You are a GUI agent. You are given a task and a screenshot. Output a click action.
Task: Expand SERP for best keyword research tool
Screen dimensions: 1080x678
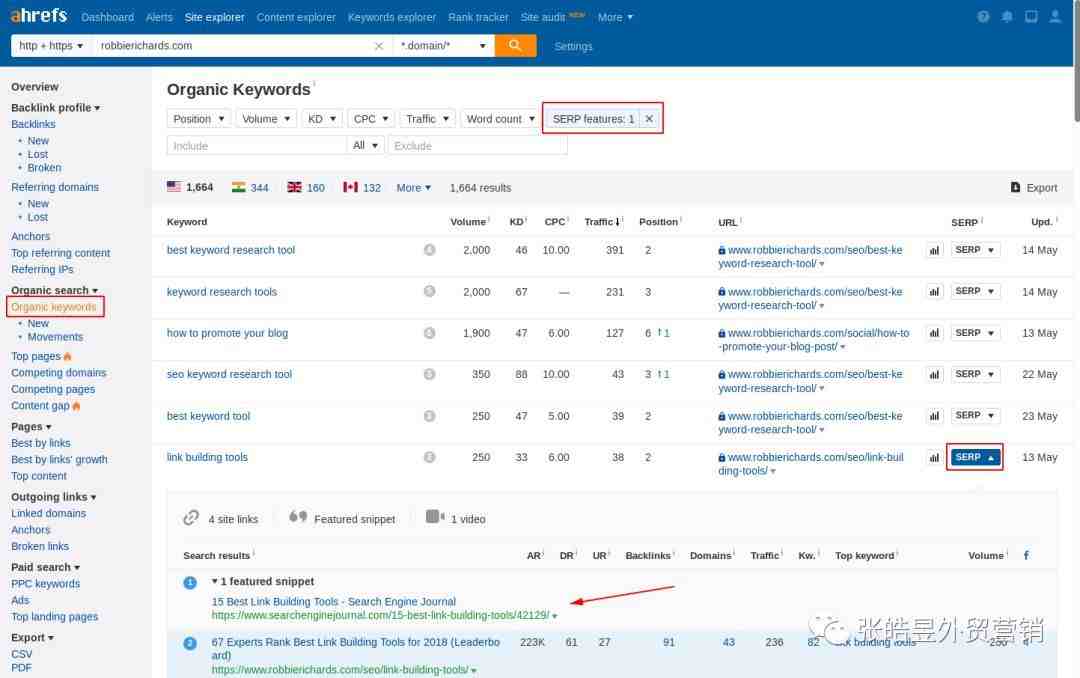[x=974, y=249]
